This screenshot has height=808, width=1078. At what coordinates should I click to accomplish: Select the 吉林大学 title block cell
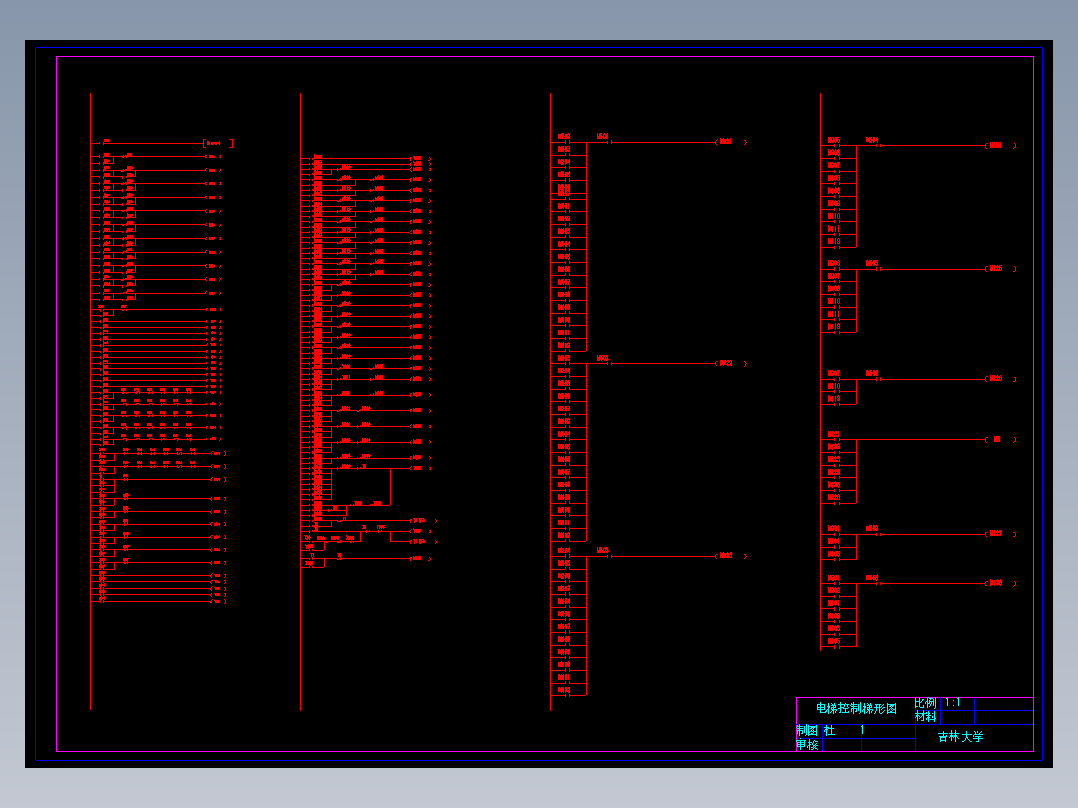tap(974, 737)
